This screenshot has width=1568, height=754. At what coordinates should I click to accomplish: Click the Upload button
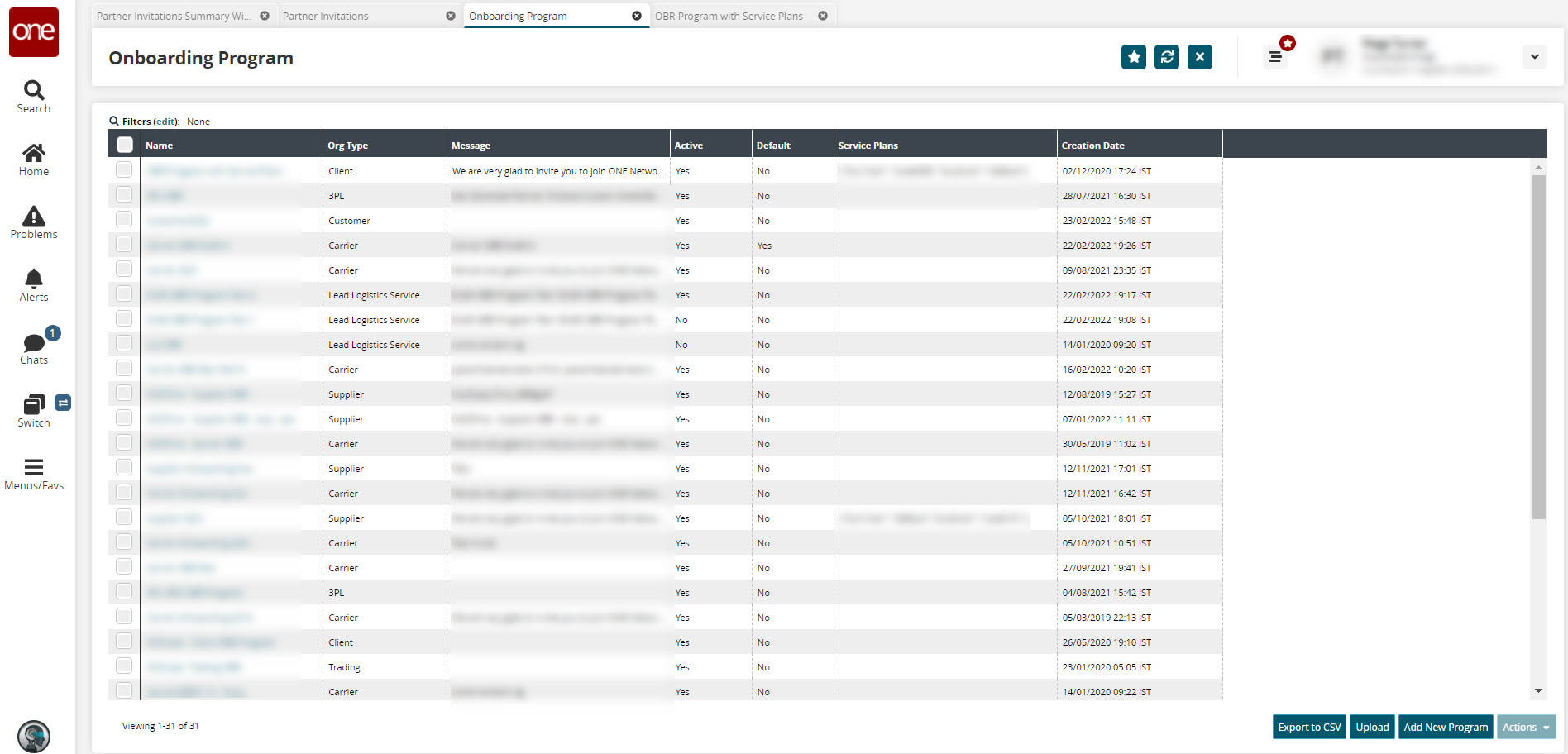pos(1372,727)
